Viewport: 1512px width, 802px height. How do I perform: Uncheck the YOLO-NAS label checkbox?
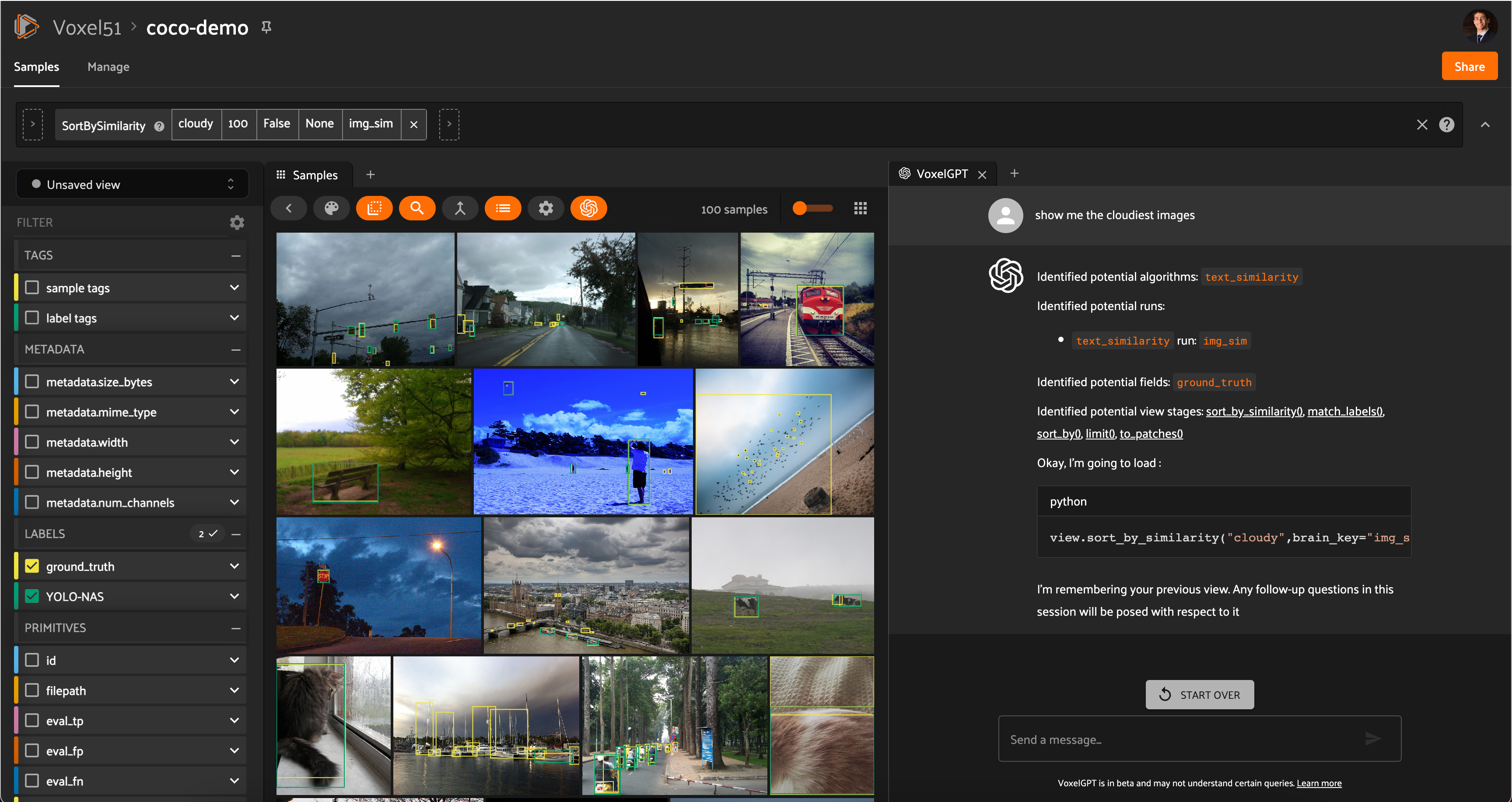(32, 596)
